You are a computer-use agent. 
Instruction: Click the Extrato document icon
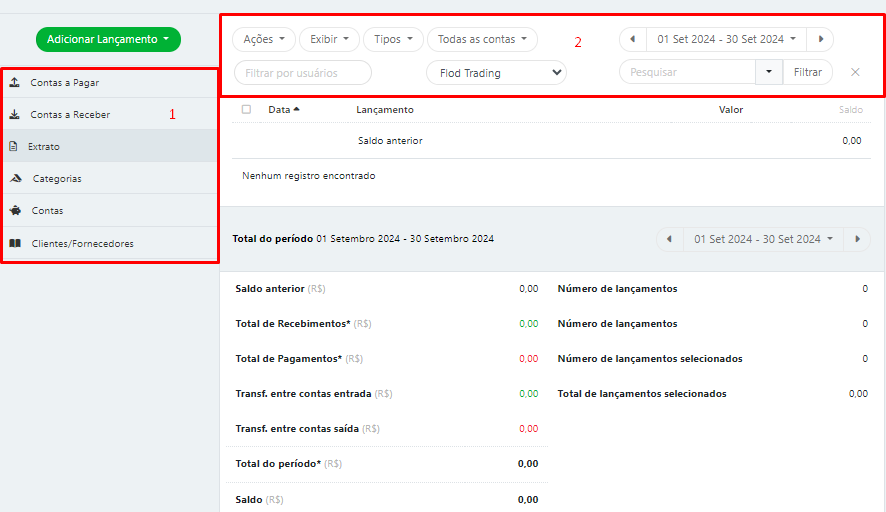click(x=13, y=146)
